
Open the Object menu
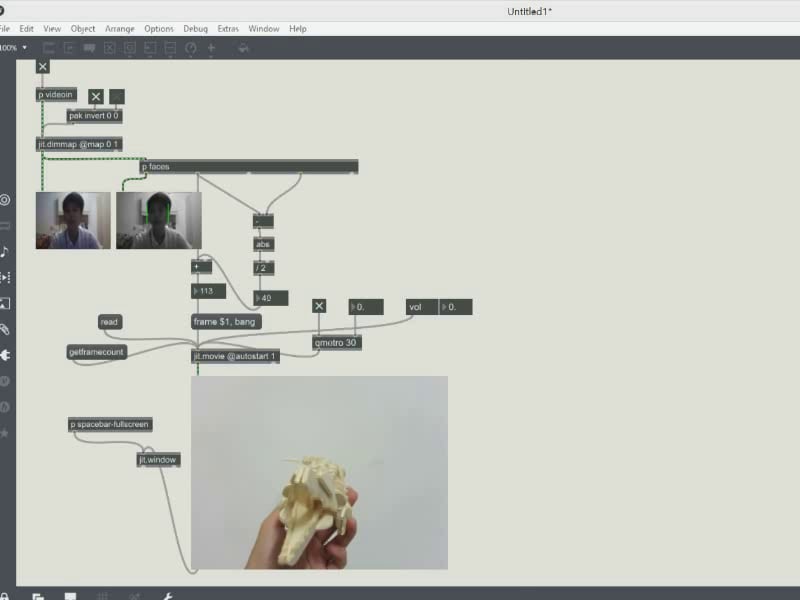pos(83,29)
